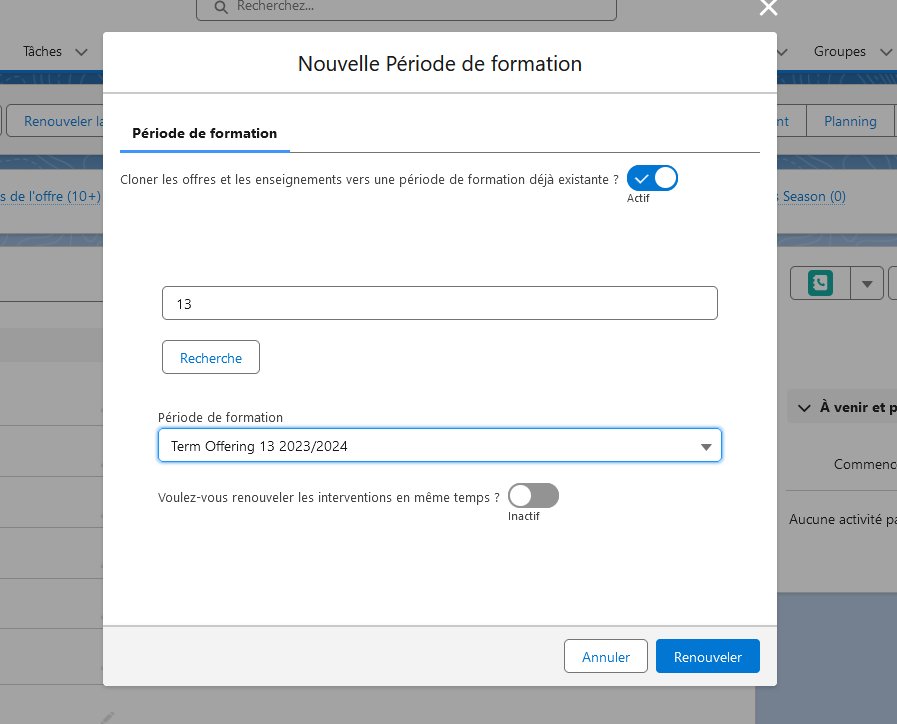Close the modal with the X icon

click(768, 8)
